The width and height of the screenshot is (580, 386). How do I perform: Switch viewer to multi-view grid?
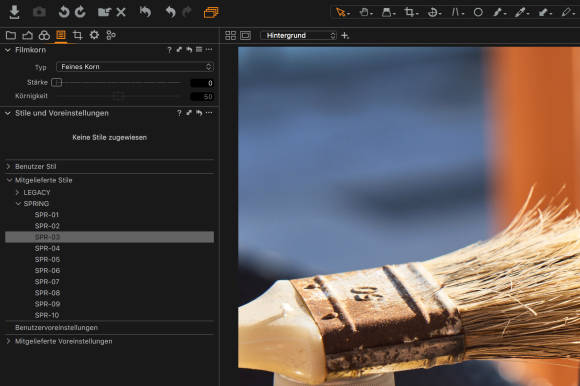[x=230, y=35]
